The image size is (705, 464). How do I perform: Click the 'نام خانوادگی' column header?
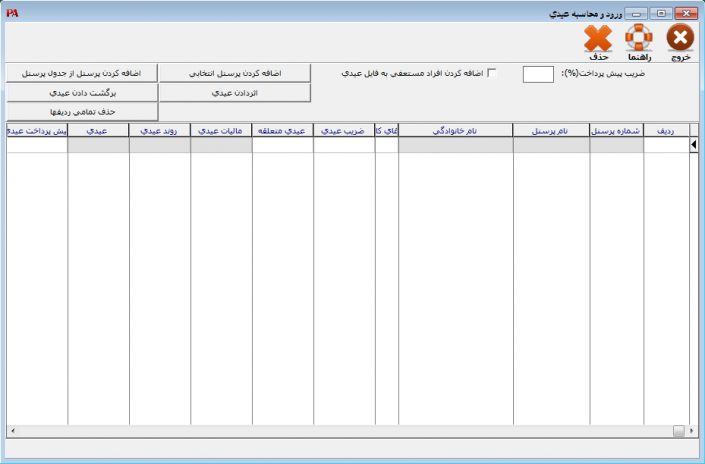pyautogui.click(x=455, y=130)
